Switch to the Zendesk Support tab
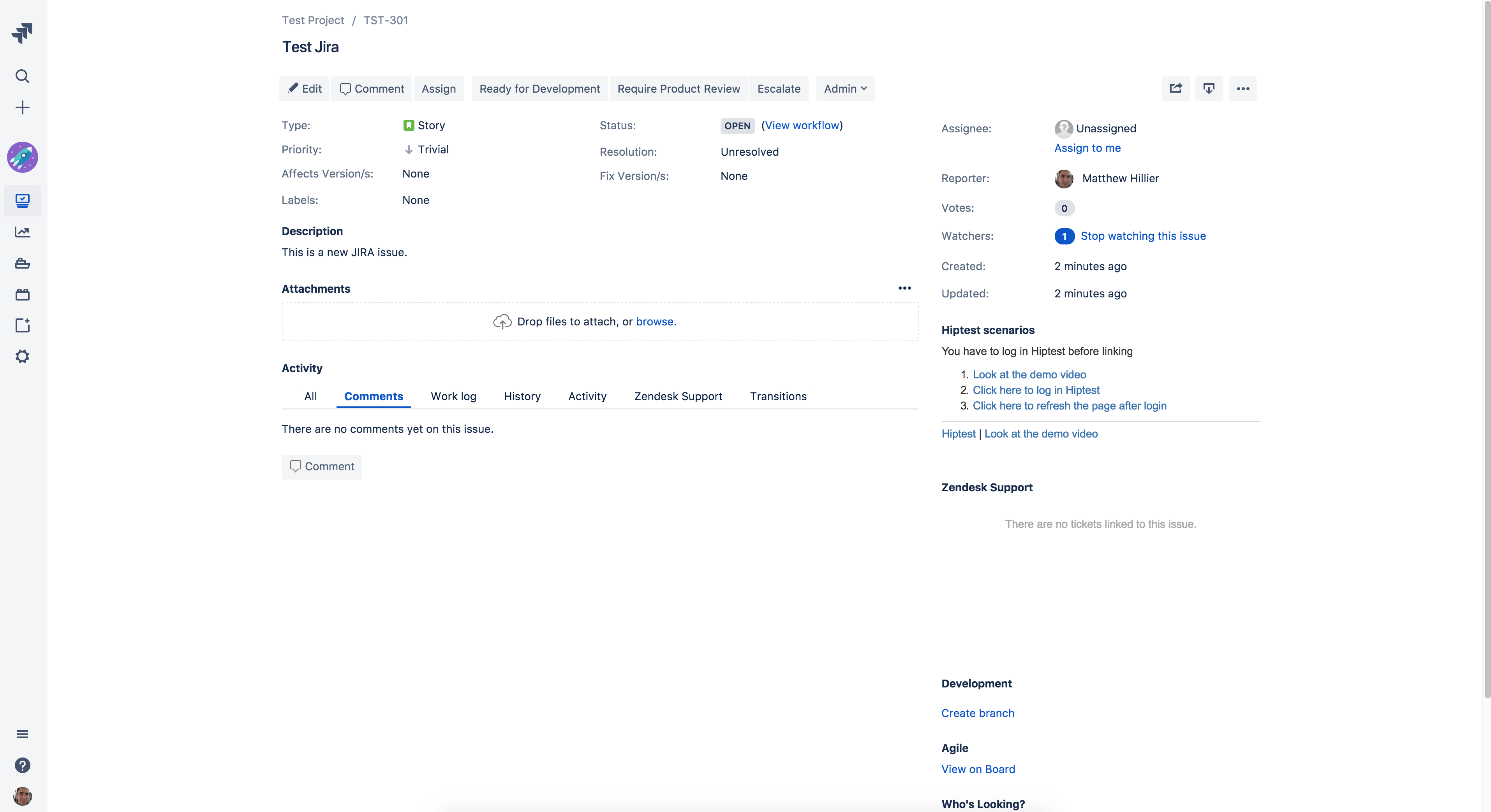The image size is (1491, 812). (x=678, y=396)
